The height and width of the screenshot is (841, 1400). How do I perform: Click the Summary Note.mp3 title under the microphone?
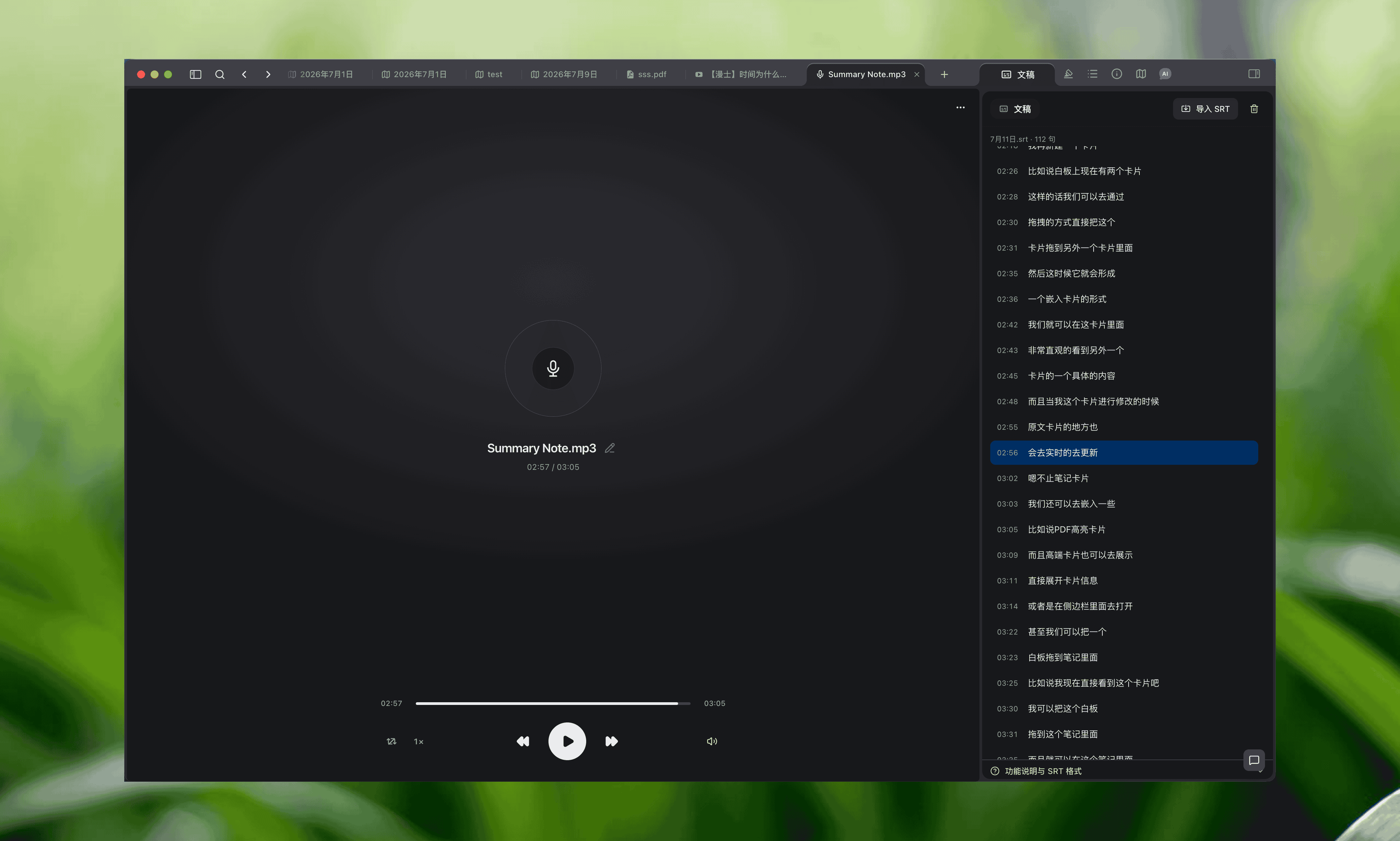(x=542, y=448)
